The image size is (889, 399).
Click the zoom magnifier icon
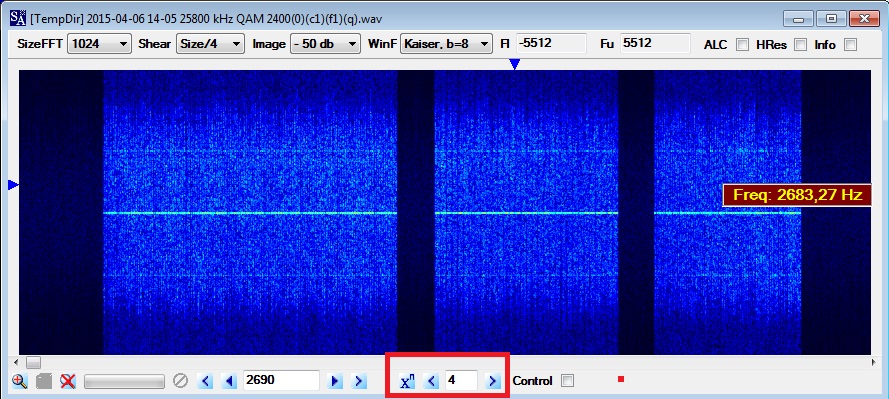point(20,381)
